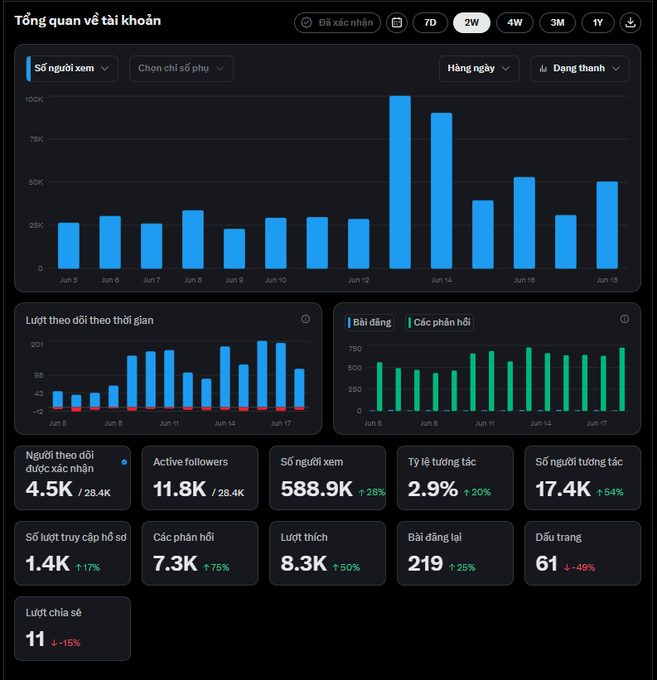The height and width of the screenshot is (680, 657).
Task: Select the Số lượt truy cập hồ sơ card
Action: click(x=72, y=553)
